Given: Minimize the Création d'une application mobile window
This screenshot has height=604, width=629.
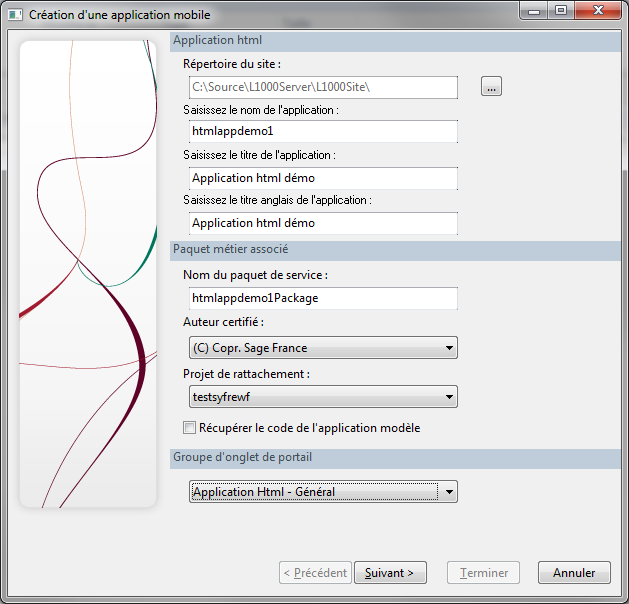Looking at the screenshot, I should (x=534, y=11).
